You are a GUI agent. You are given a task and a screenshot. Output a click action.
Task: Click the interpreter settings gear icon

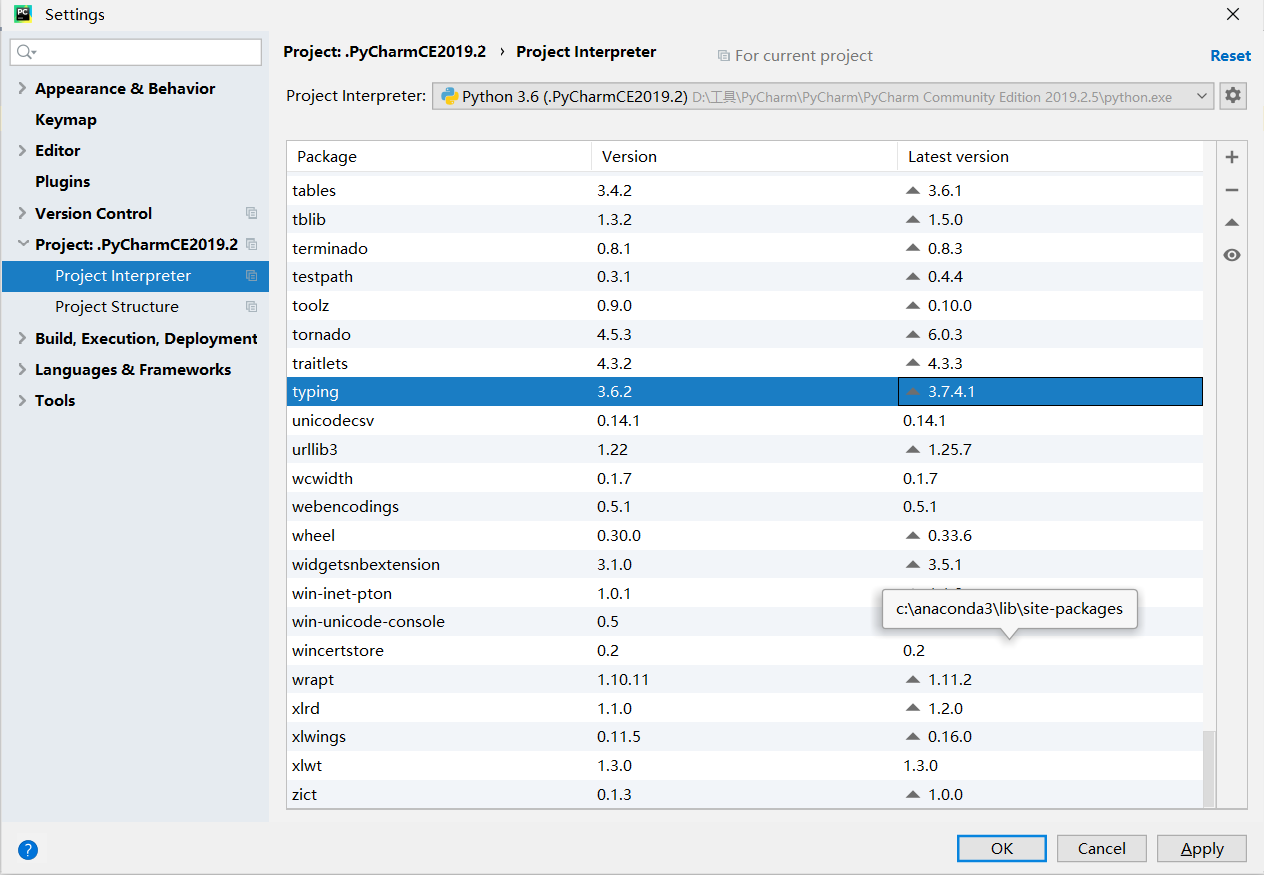(x=1233, y=96)
